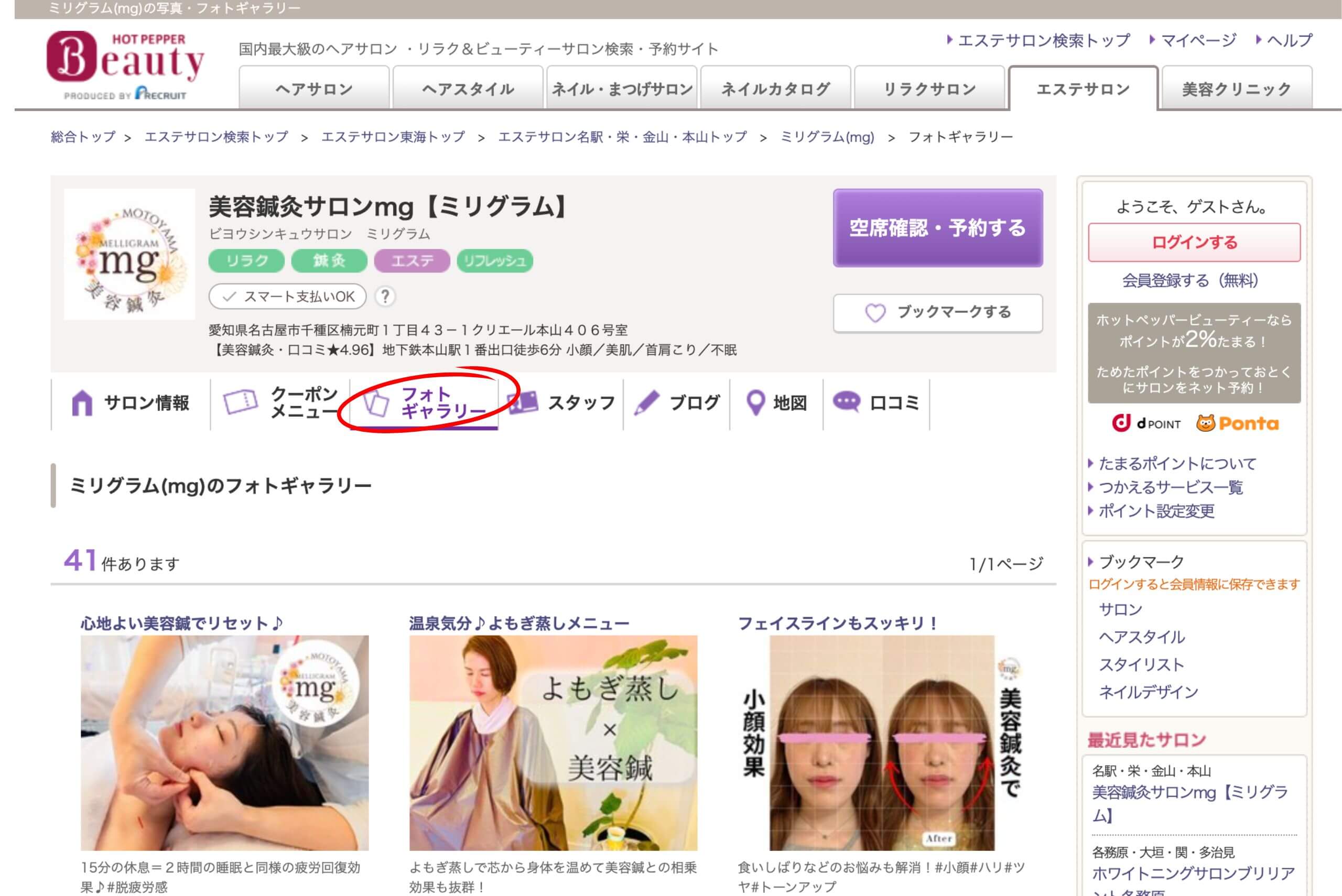Viewport: 1342px width, 896px height.
Task: Click the pencil icon beside ブログ
Action: [x=646, y=403]
